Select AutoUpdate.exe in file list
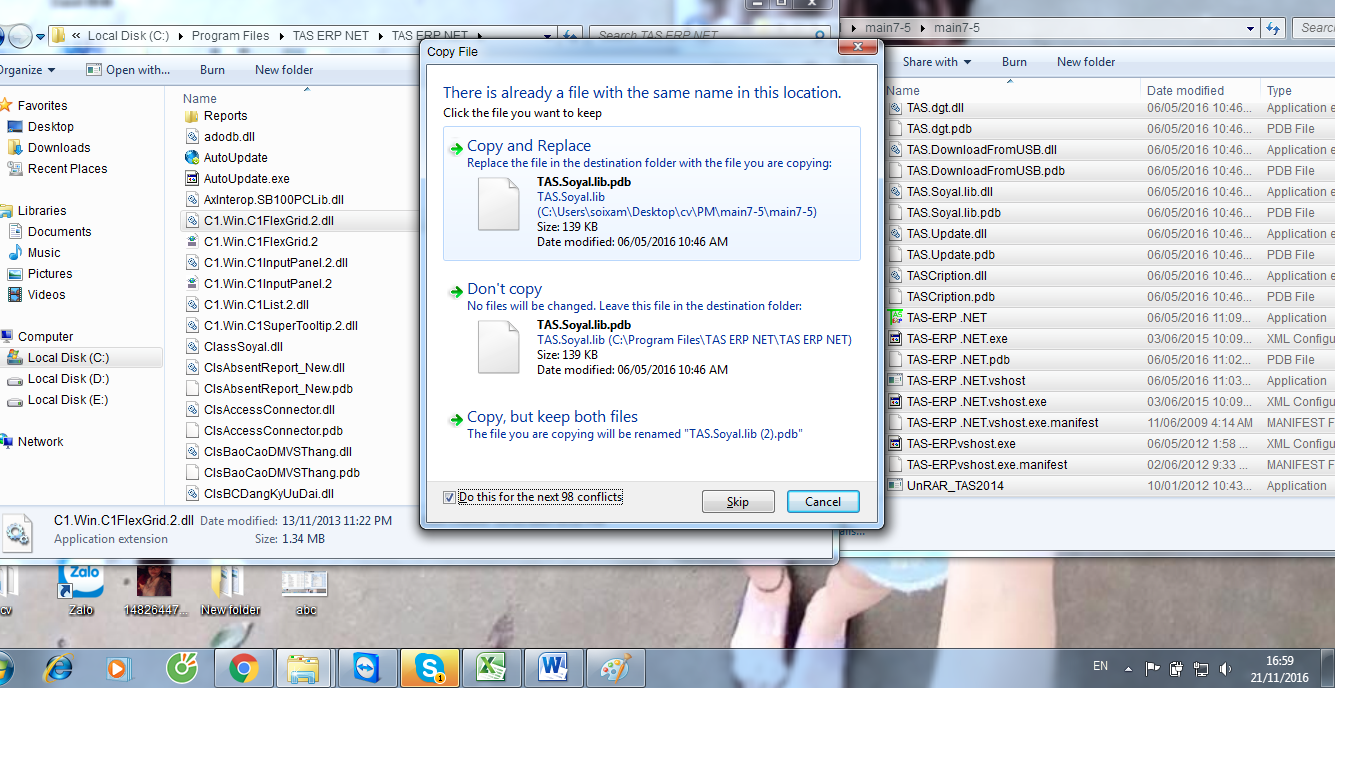 tap(246, 179)
